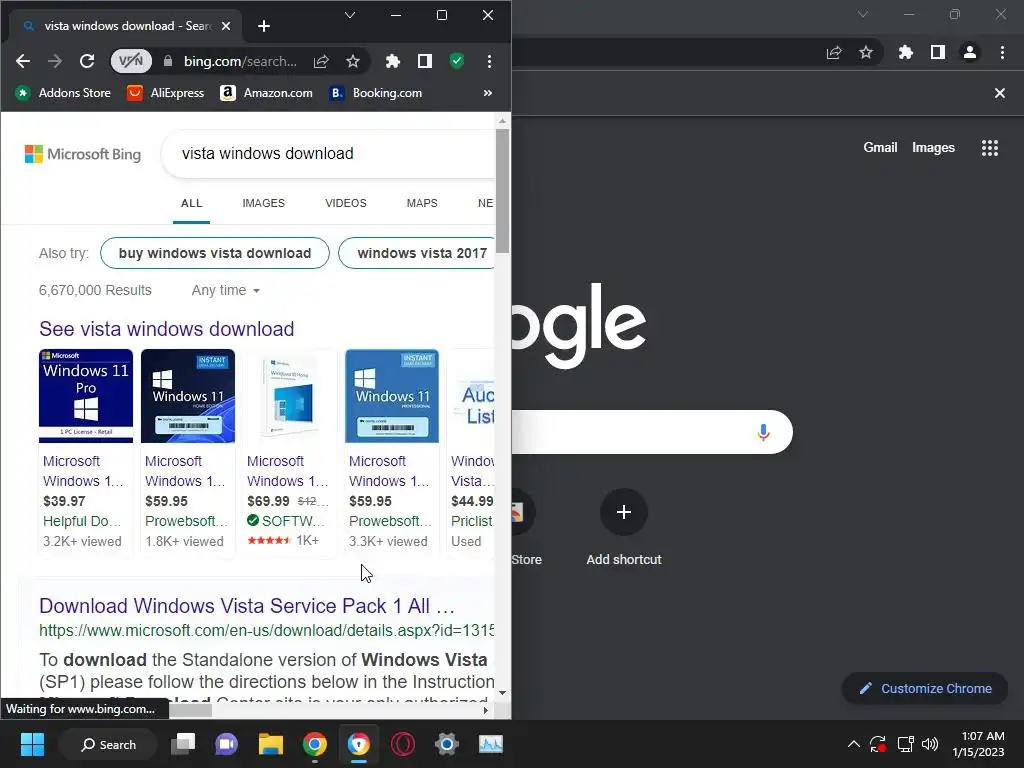Close the vista windows download tab
This screenshot has height=768, width=1024.
tap(226, 26)
